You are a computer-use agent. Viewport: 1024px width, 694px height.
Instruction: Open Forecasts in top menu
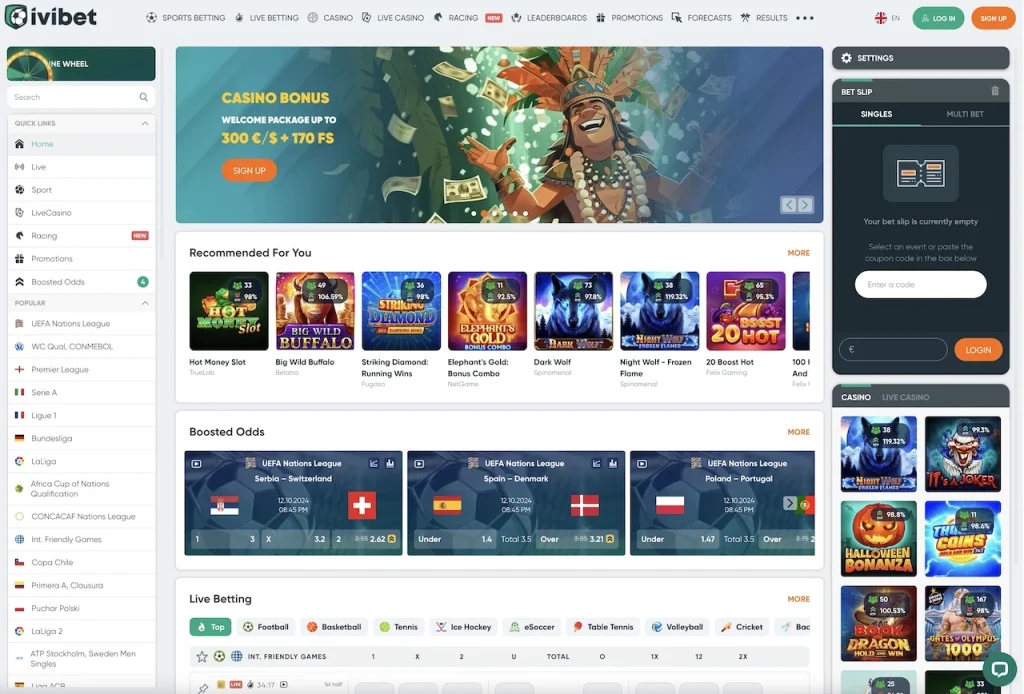(x=701, y=18)
